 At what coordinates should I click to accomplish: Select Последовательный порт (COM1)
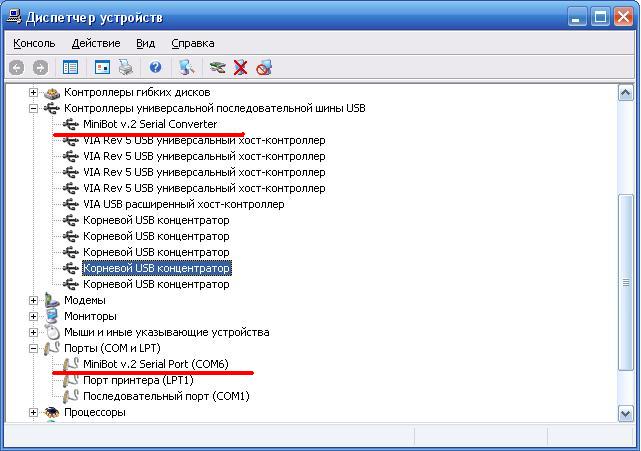click(x=166, y=396)
